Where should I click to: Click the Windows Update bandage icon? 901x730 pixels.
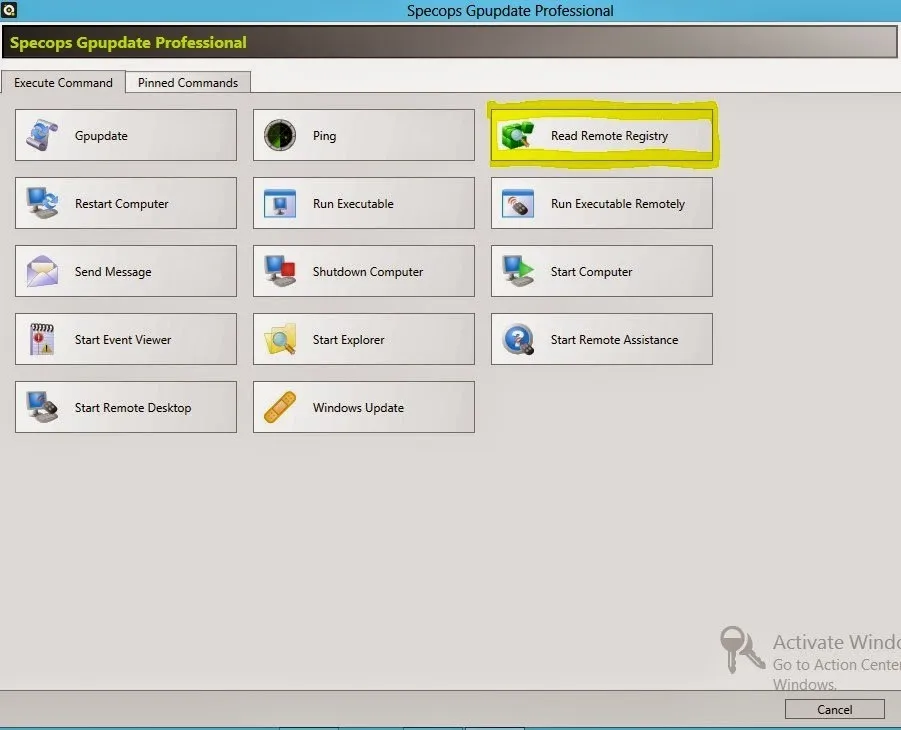coord(280,407)
